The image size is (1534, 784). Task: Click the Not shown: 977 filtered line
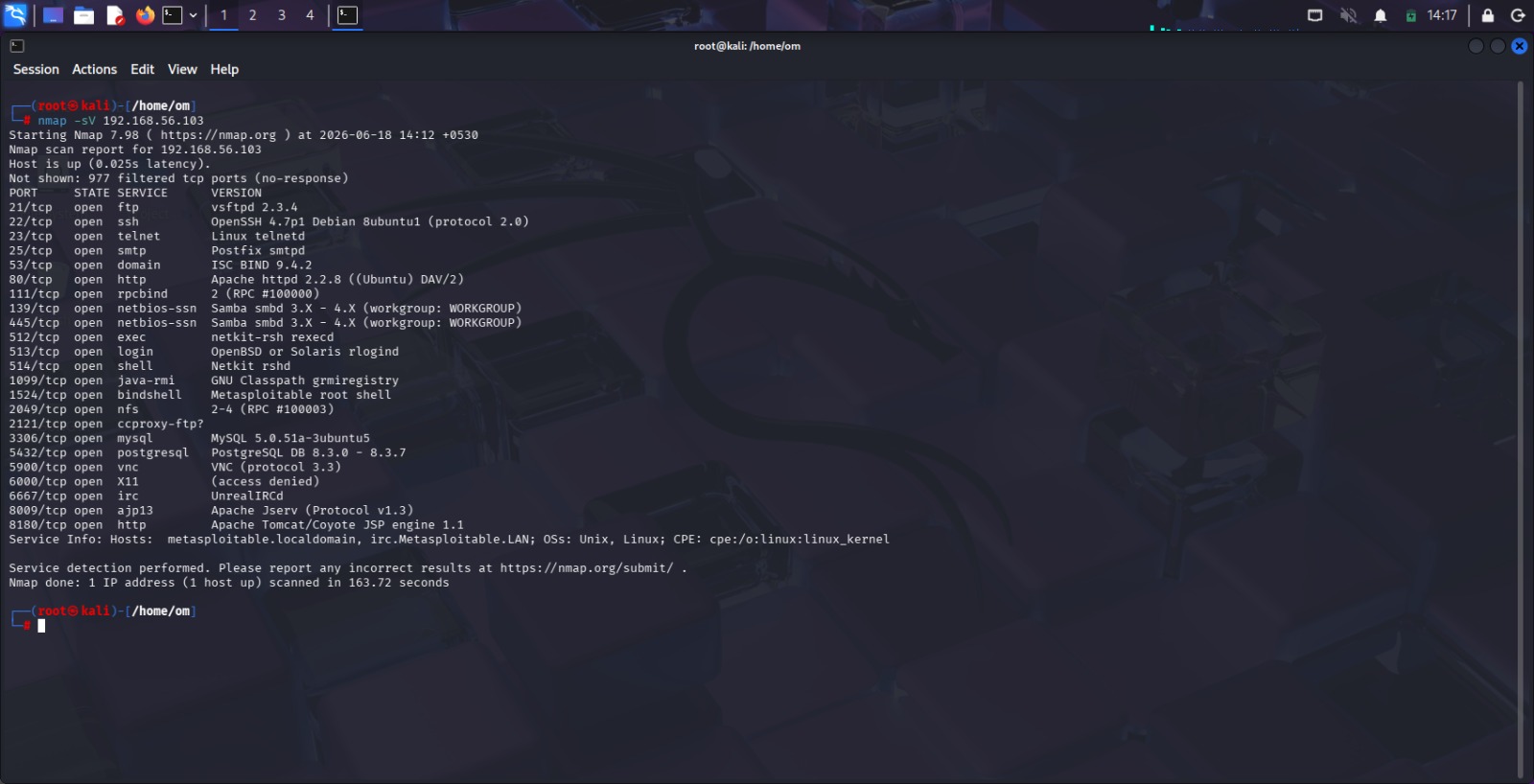(x=178, y=178)
